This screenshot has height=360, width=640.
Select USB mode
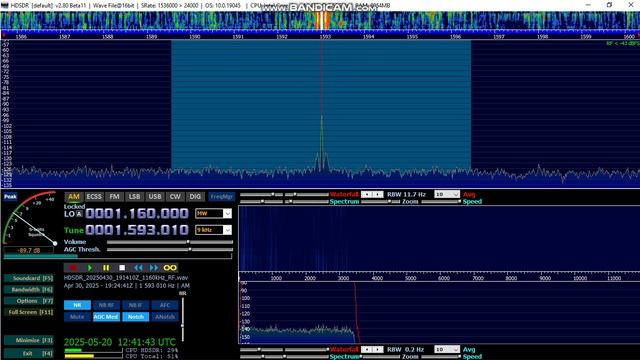point(155,197)
